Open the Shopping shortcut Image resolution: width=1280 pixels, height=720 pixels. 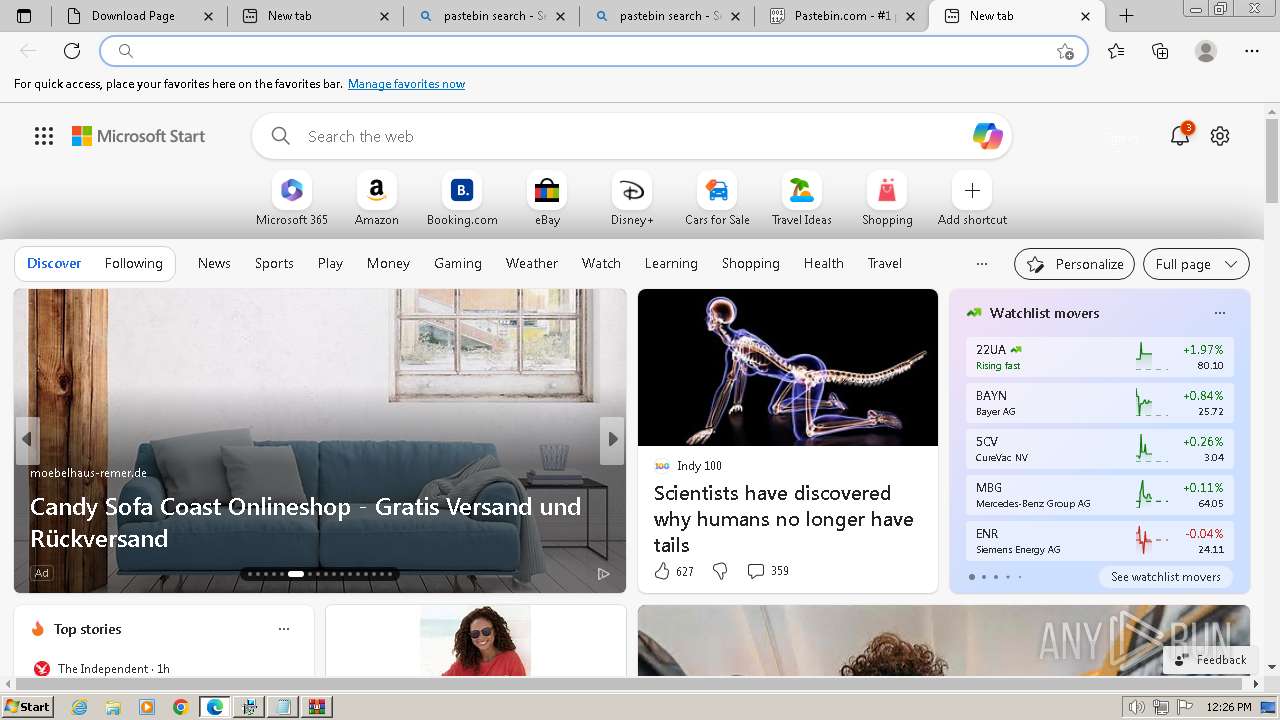click(x=887, y=199)
